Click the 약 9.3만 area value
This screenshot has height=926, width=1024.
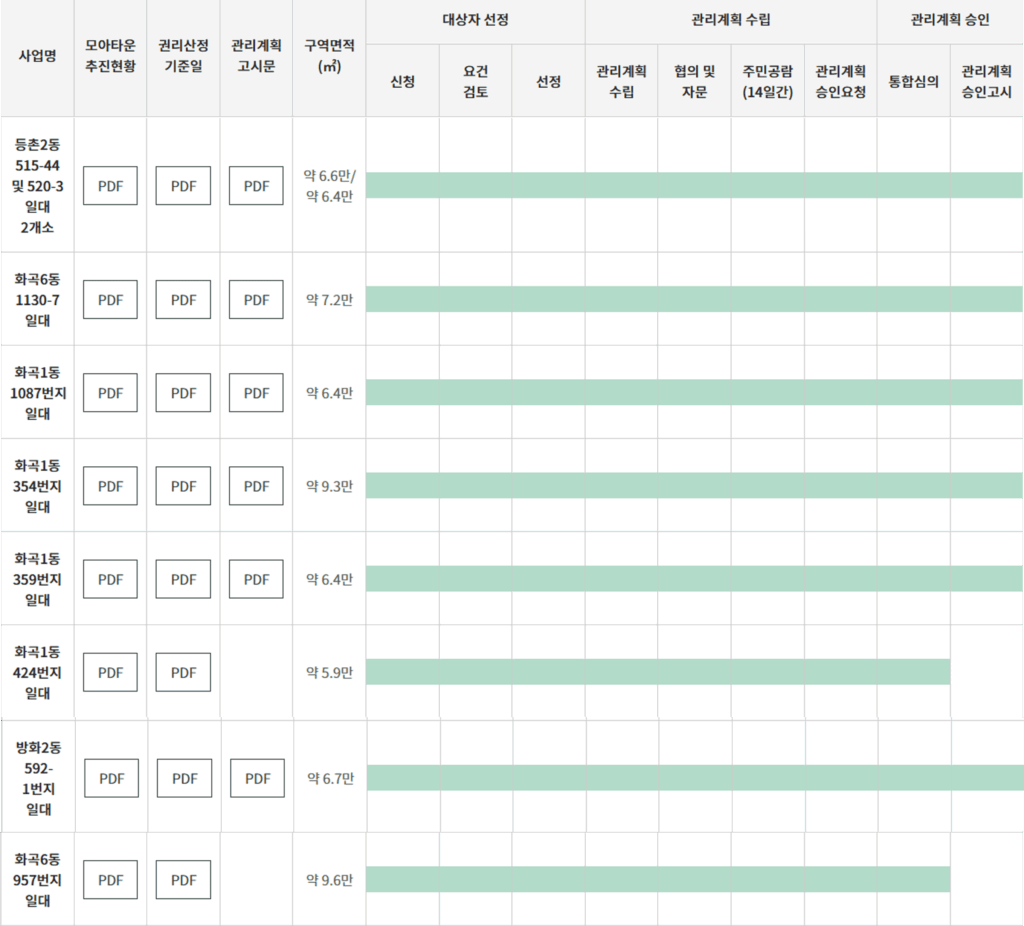pos(329,486)
